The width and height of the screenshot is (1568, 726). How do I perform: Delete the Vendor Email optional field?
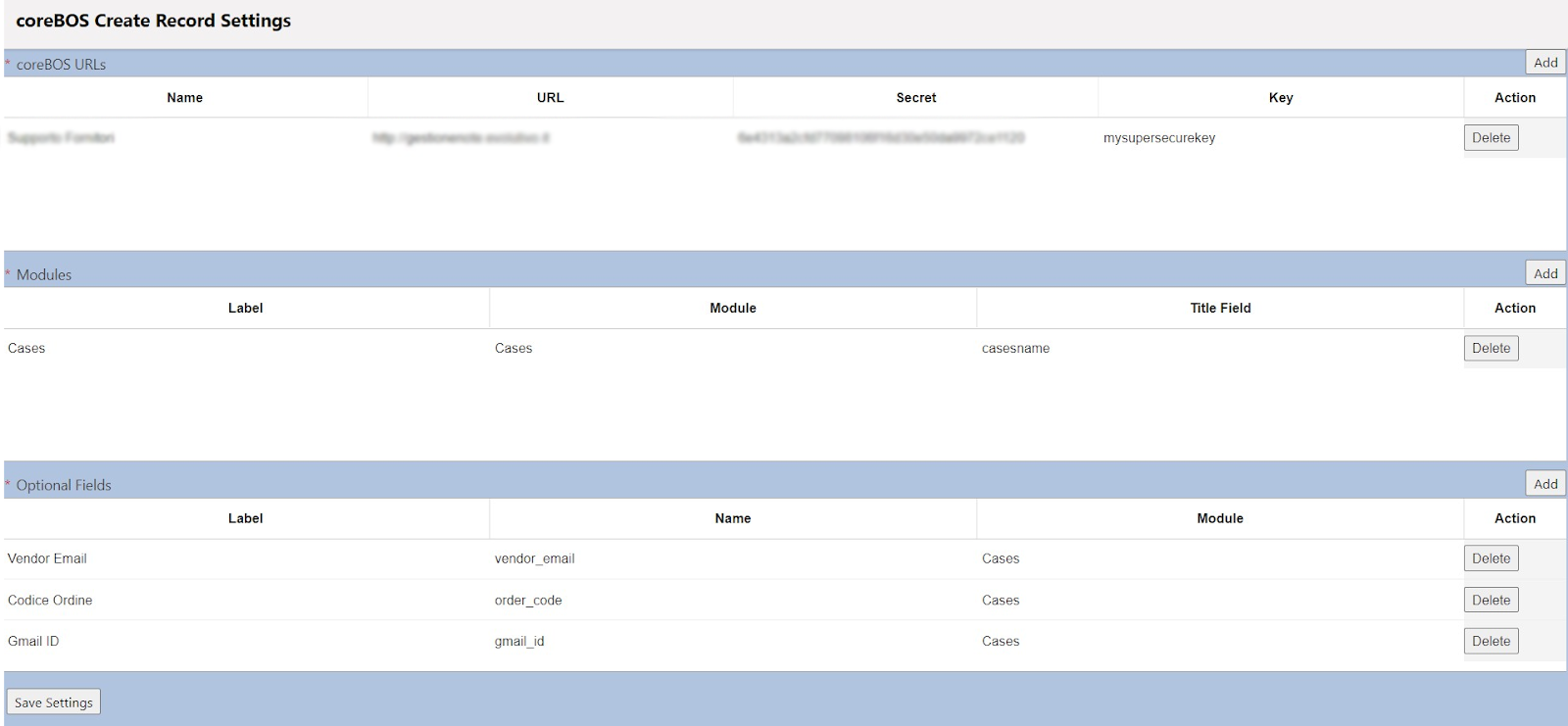click(x=1491, y=558)
